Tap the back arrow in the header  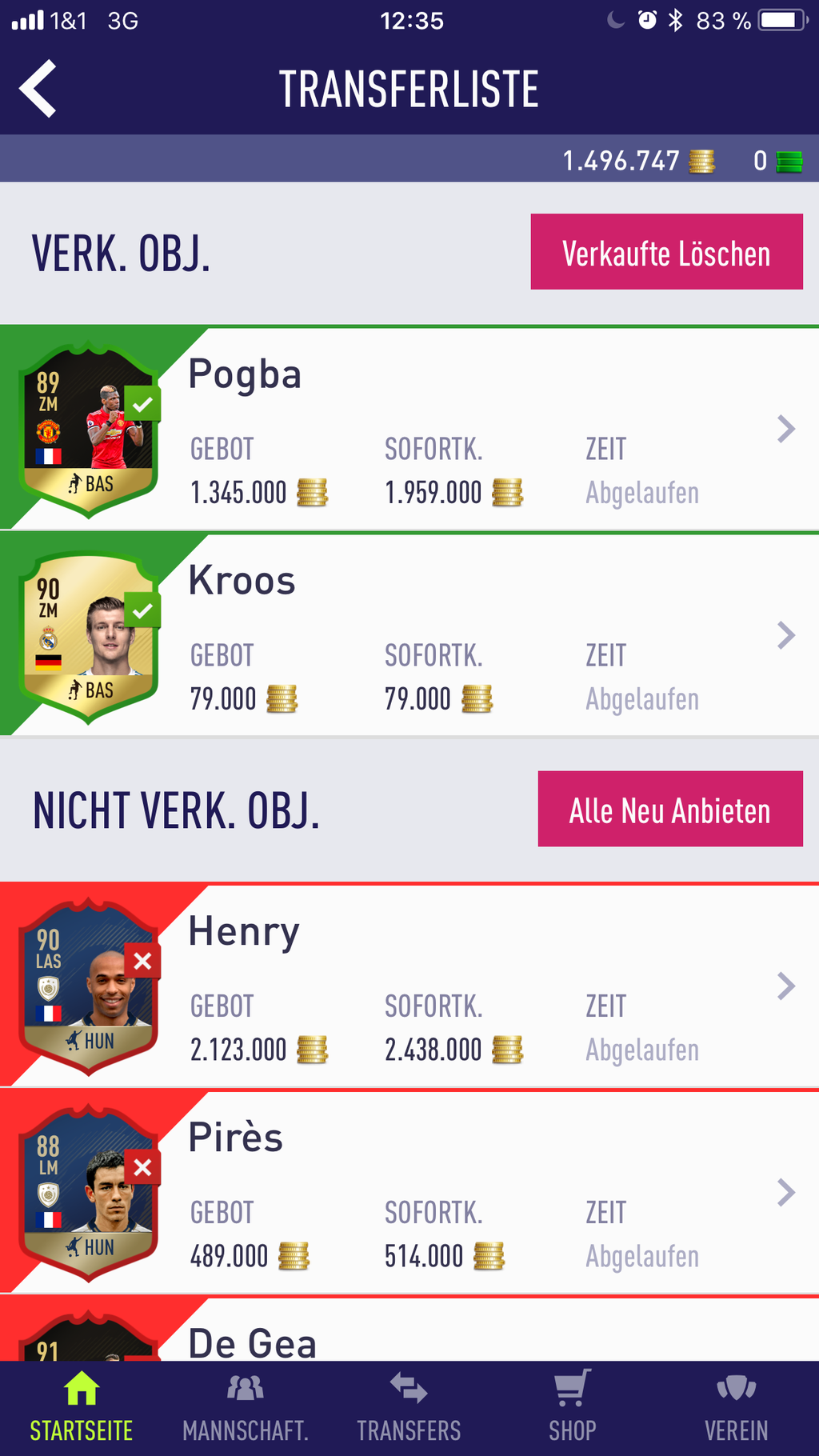[x=38, y=89]
